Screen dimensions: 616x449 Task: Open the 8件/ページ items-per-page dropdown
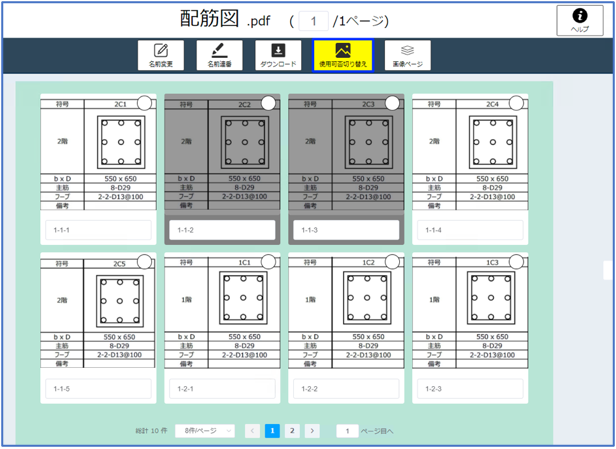(204, 431)
